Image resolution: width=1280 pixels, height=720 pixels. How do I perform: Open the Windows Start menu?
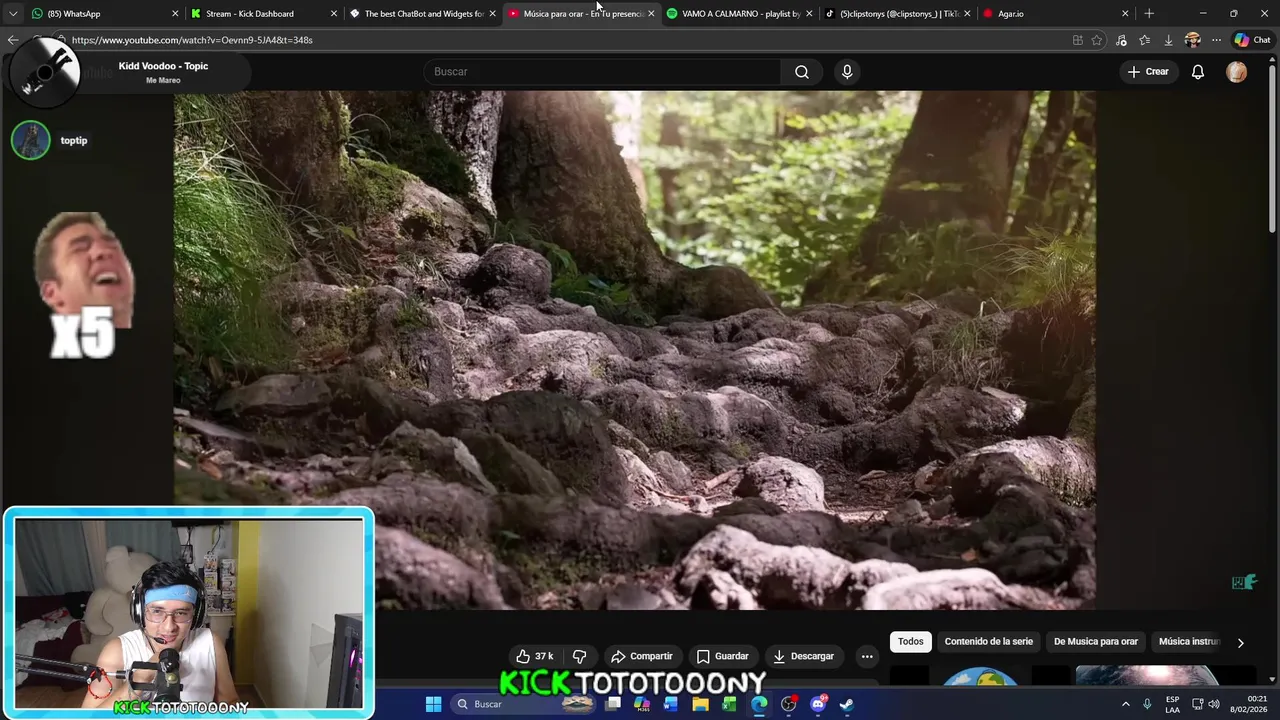[433, 704]
